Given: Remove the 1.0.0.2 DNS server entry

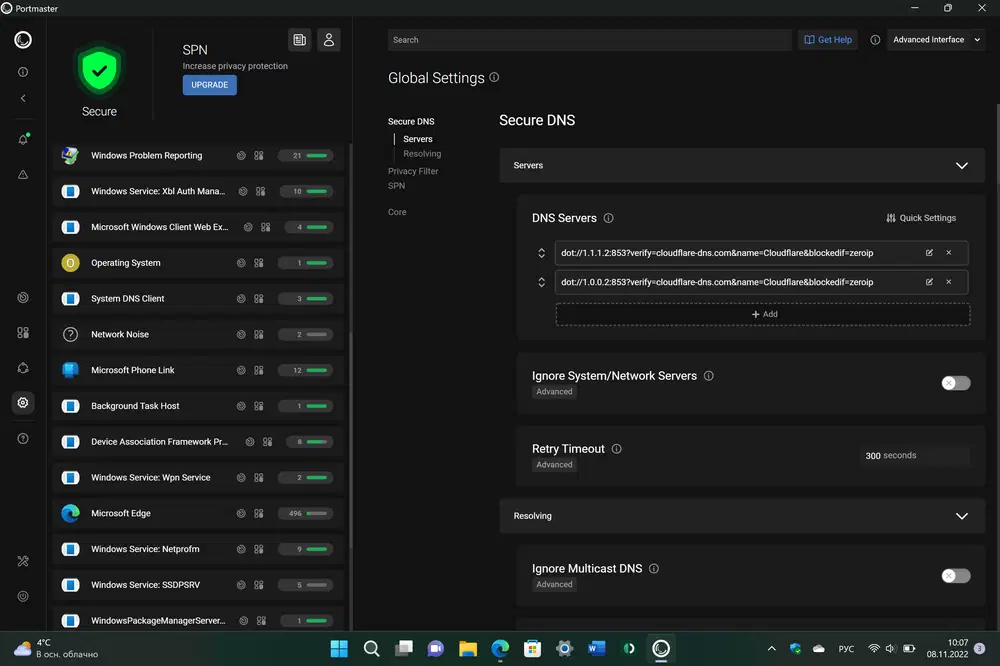Looking at the screenshot, I should click(949, 282).
